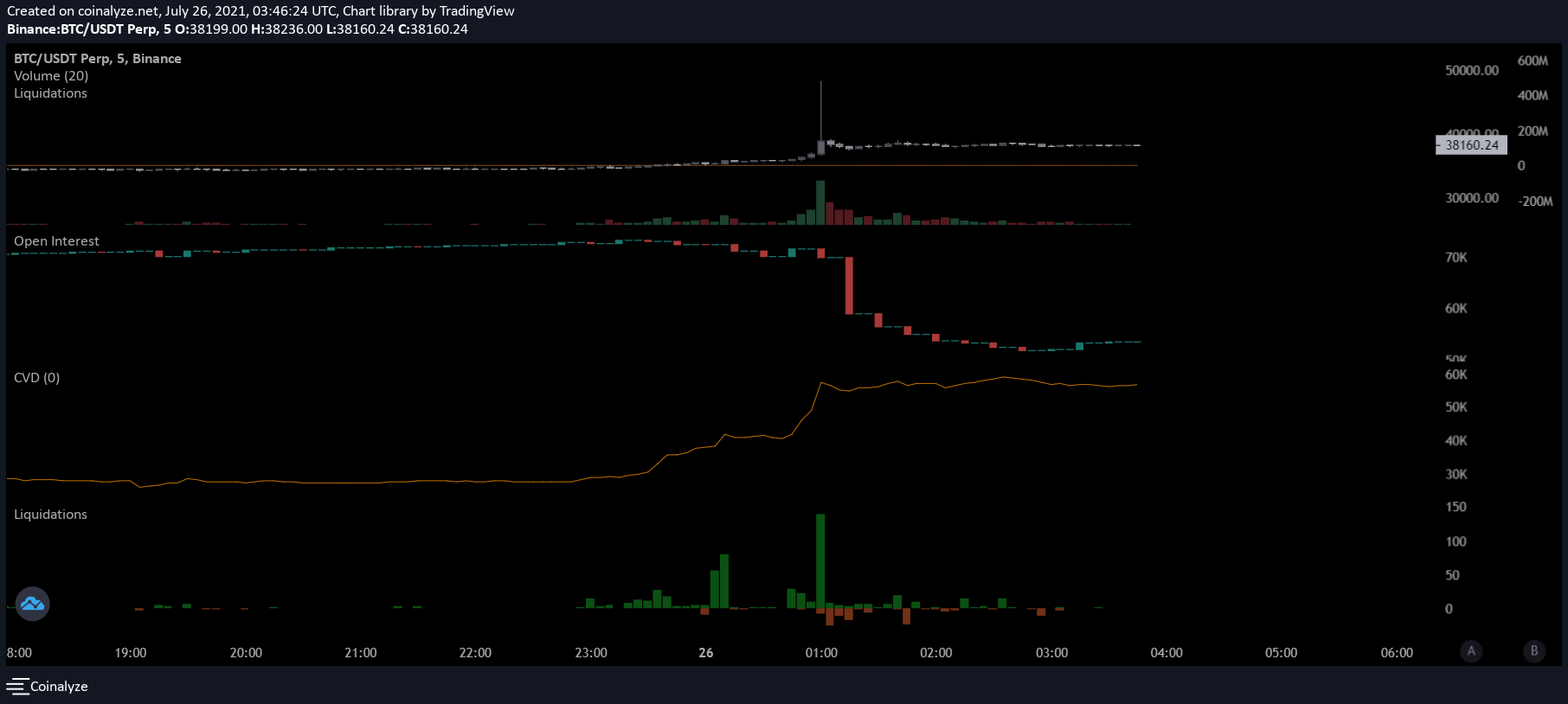
Task: Select the CVD (0) pane label
Action: [36, 378]
